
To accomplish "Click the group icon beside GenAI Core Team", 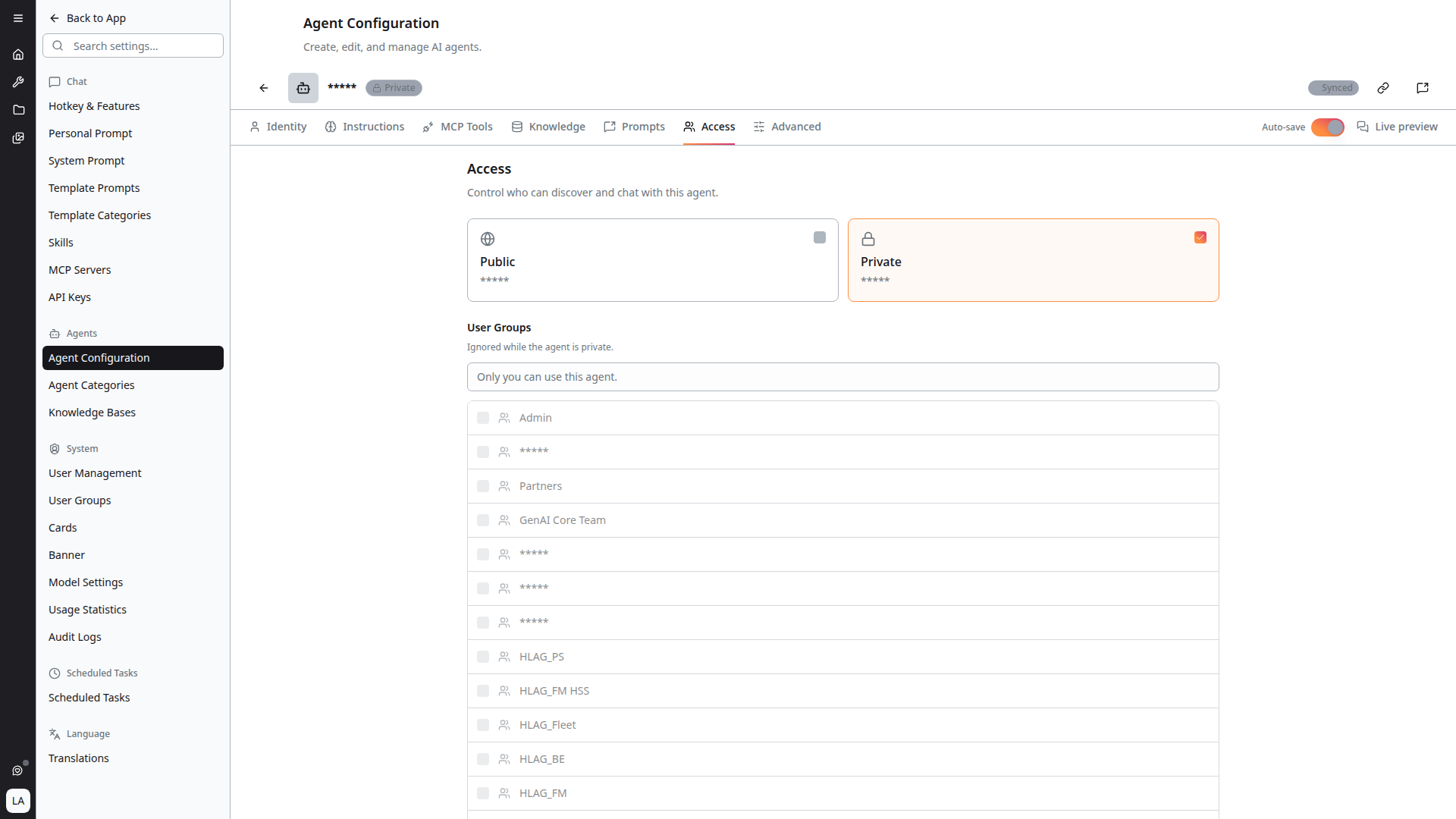I will pos(504,520).
